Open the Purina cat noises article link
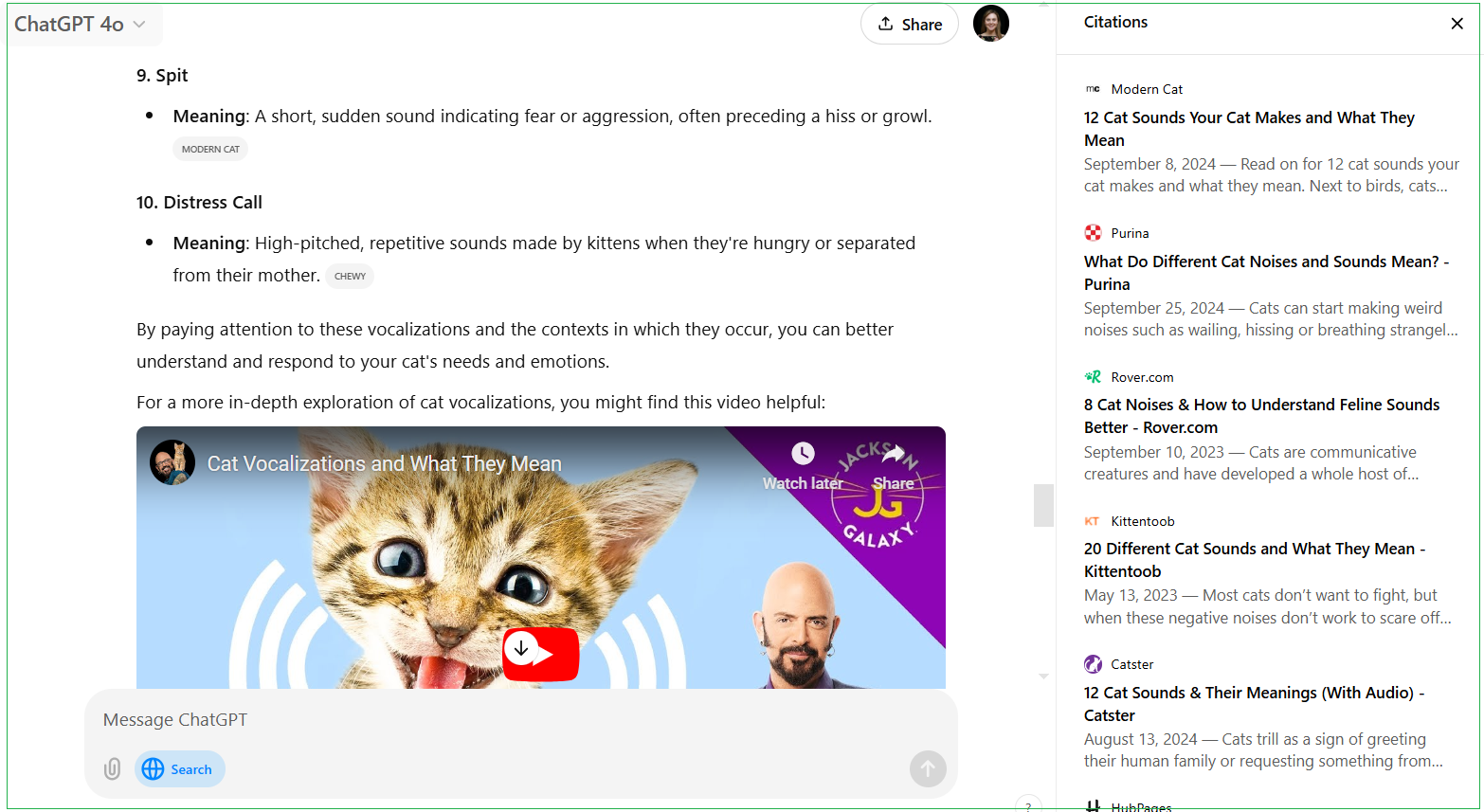Viewport: 1484px width, 812px height. 1264,272
